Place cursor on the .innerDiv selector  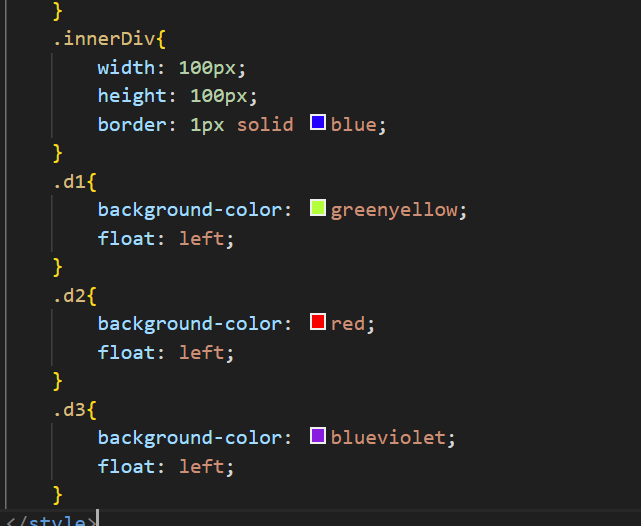[x=103, y=40]
